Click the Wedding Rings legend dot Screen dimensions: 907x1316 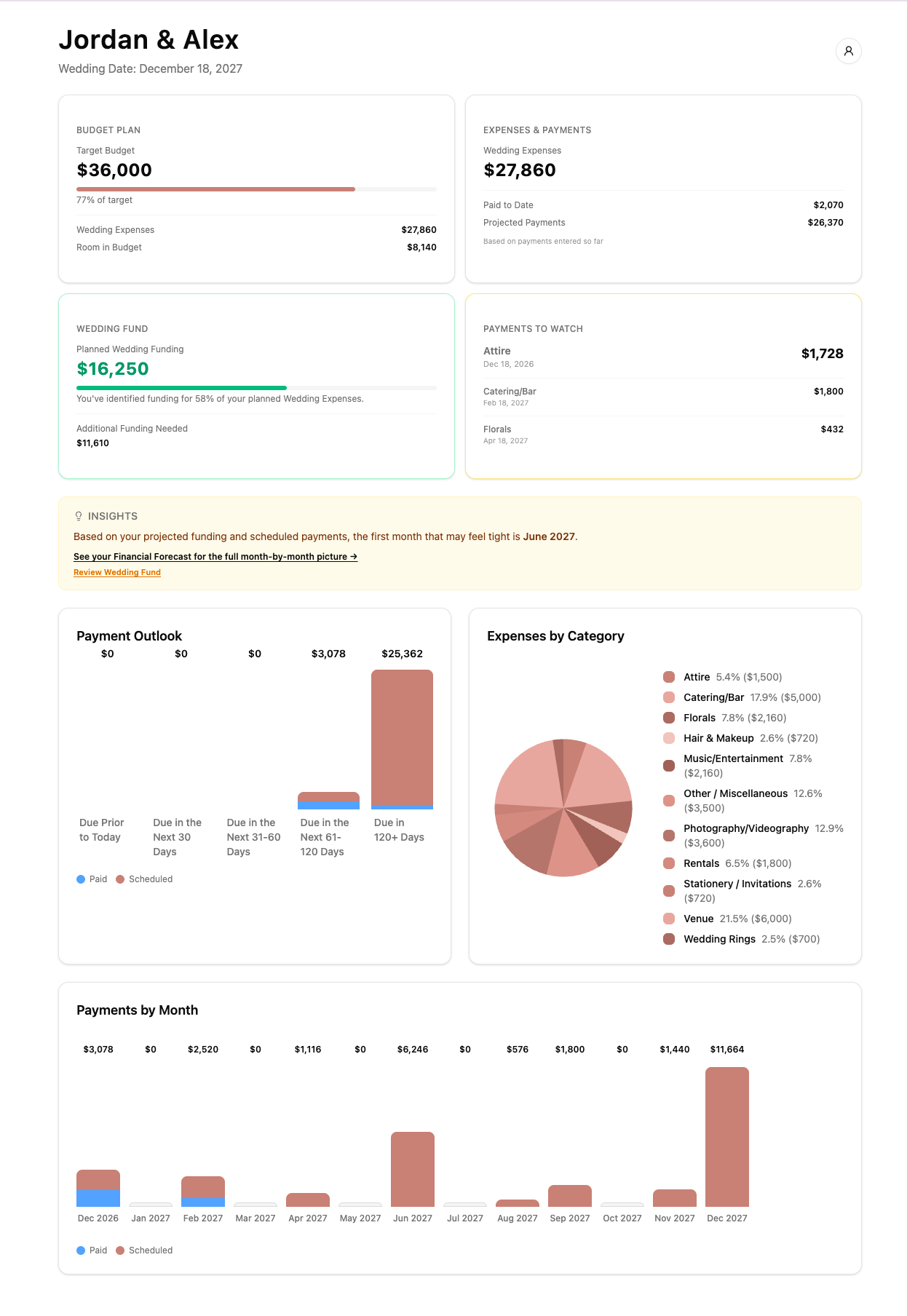[669, 939]
